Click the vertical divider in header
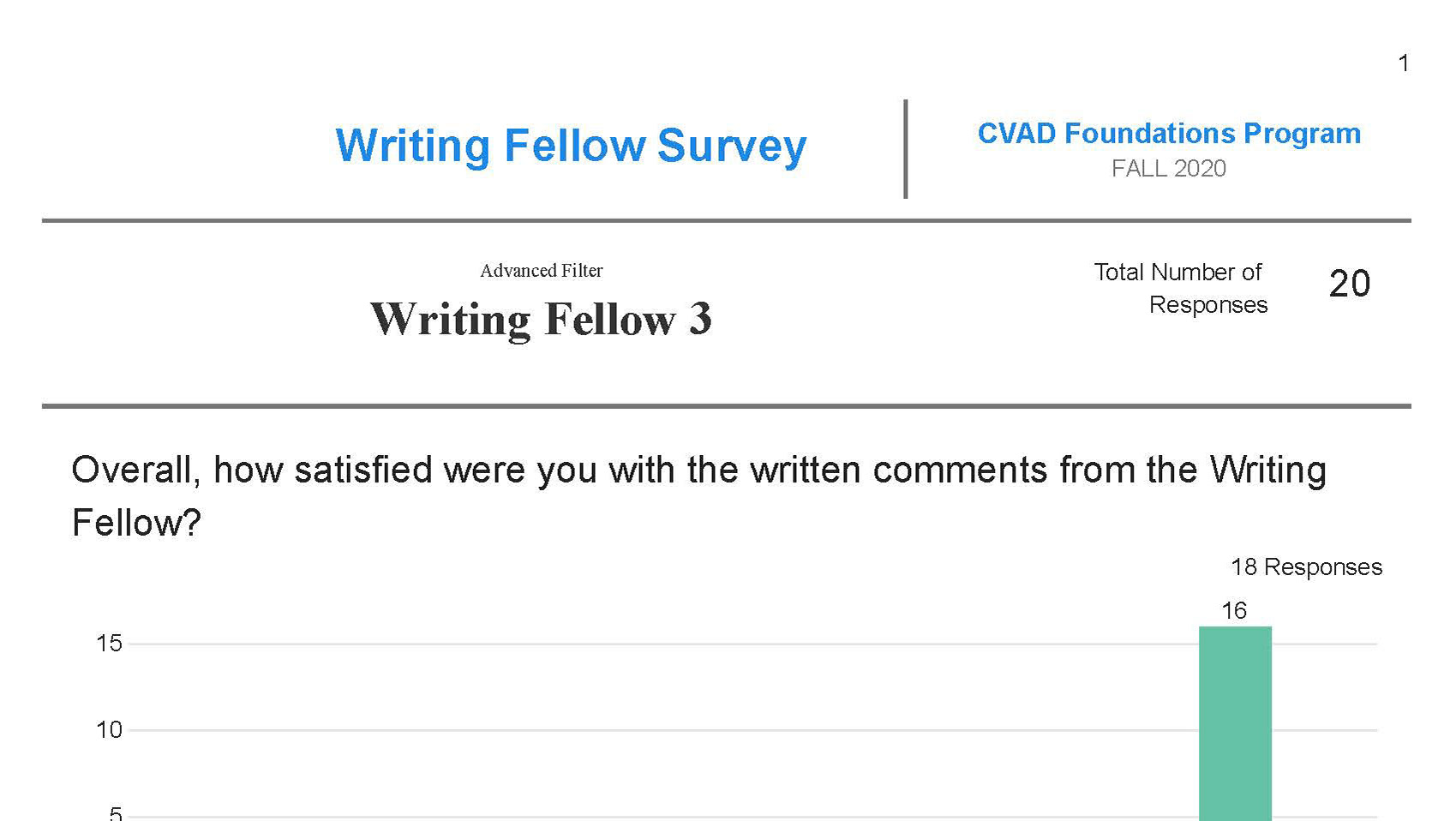The width and height of the screenshot is (1456, 821). tap(906, 149)
